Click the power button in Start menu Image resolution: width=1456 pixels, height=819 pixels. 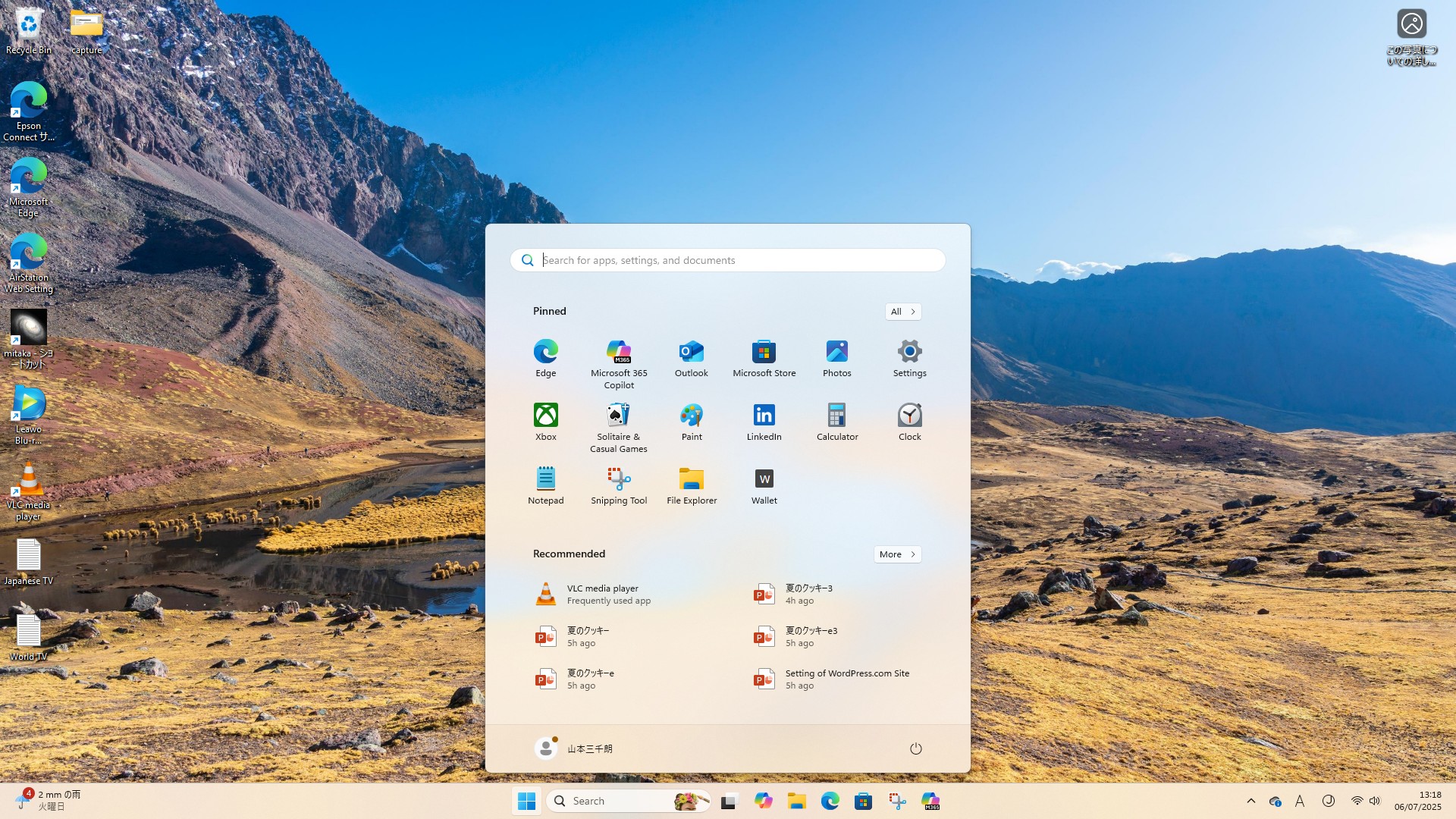point(915,748)
